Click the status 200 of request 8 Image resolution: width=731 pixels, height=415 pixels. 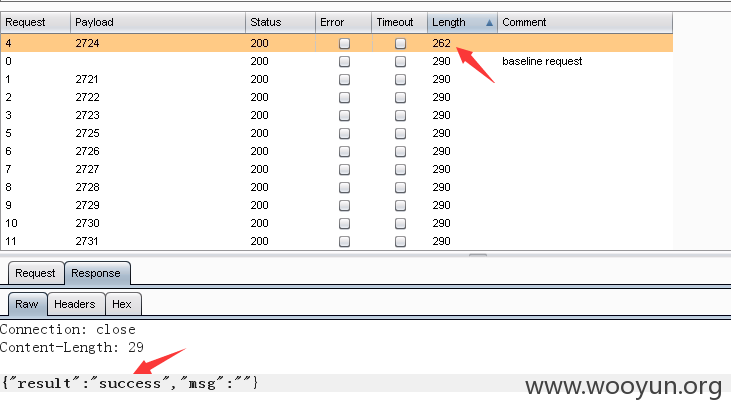pos(259,187)
